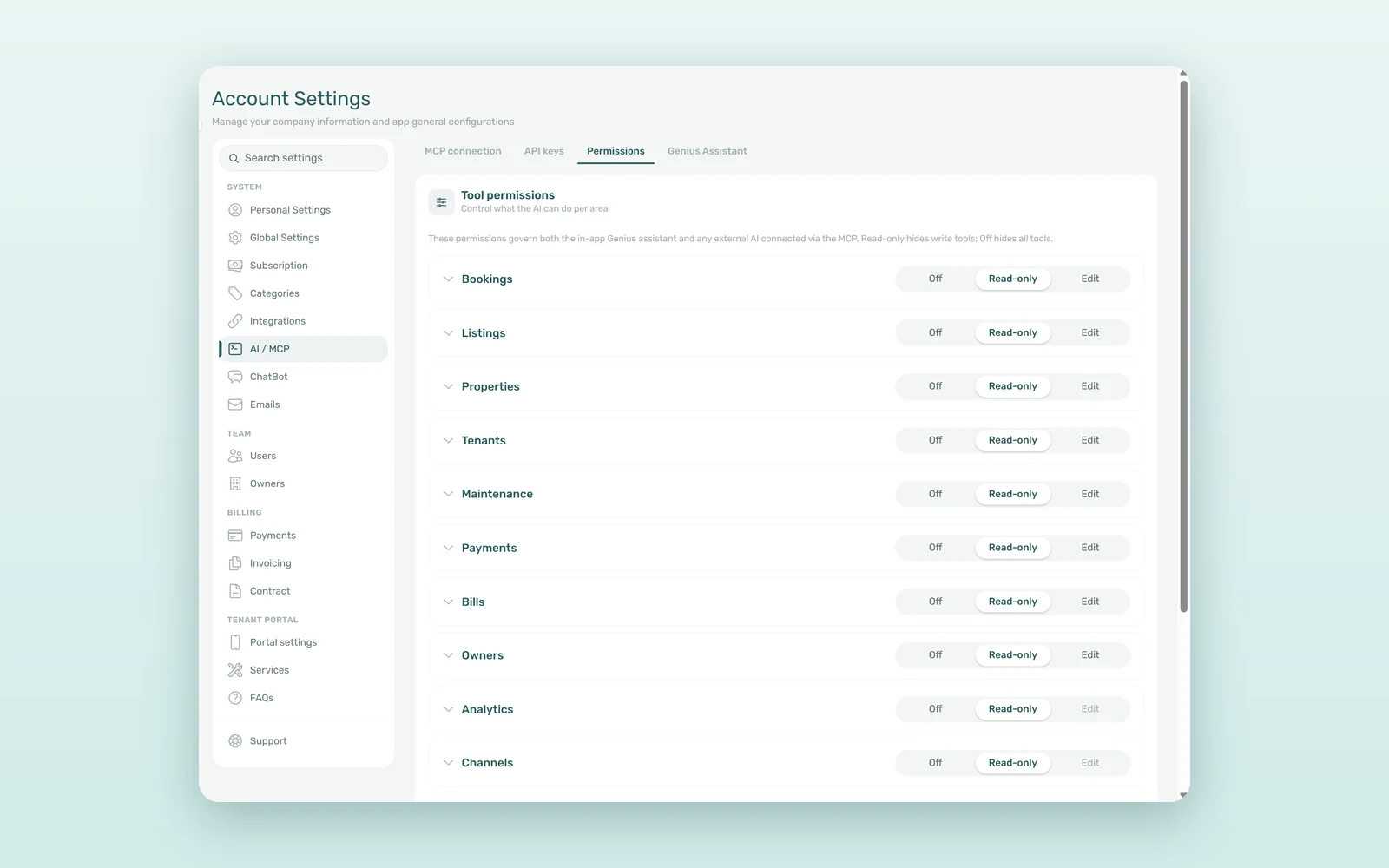Click the FAQs question mark icon
The height and width of the screenshot is (868, 1389).
point(235,698)
